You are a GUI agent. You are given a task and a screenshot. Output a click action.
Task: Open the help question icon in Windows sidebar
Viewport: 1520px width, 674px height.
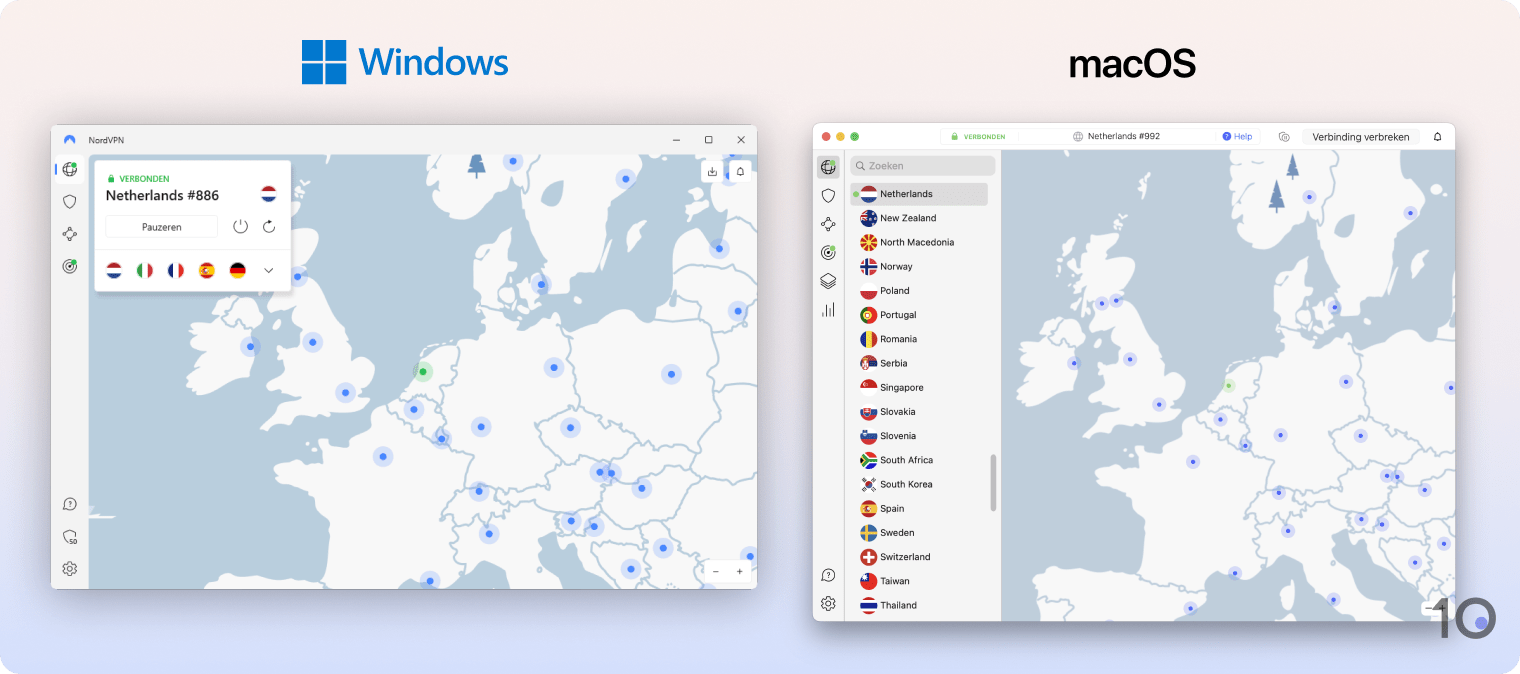69,504
